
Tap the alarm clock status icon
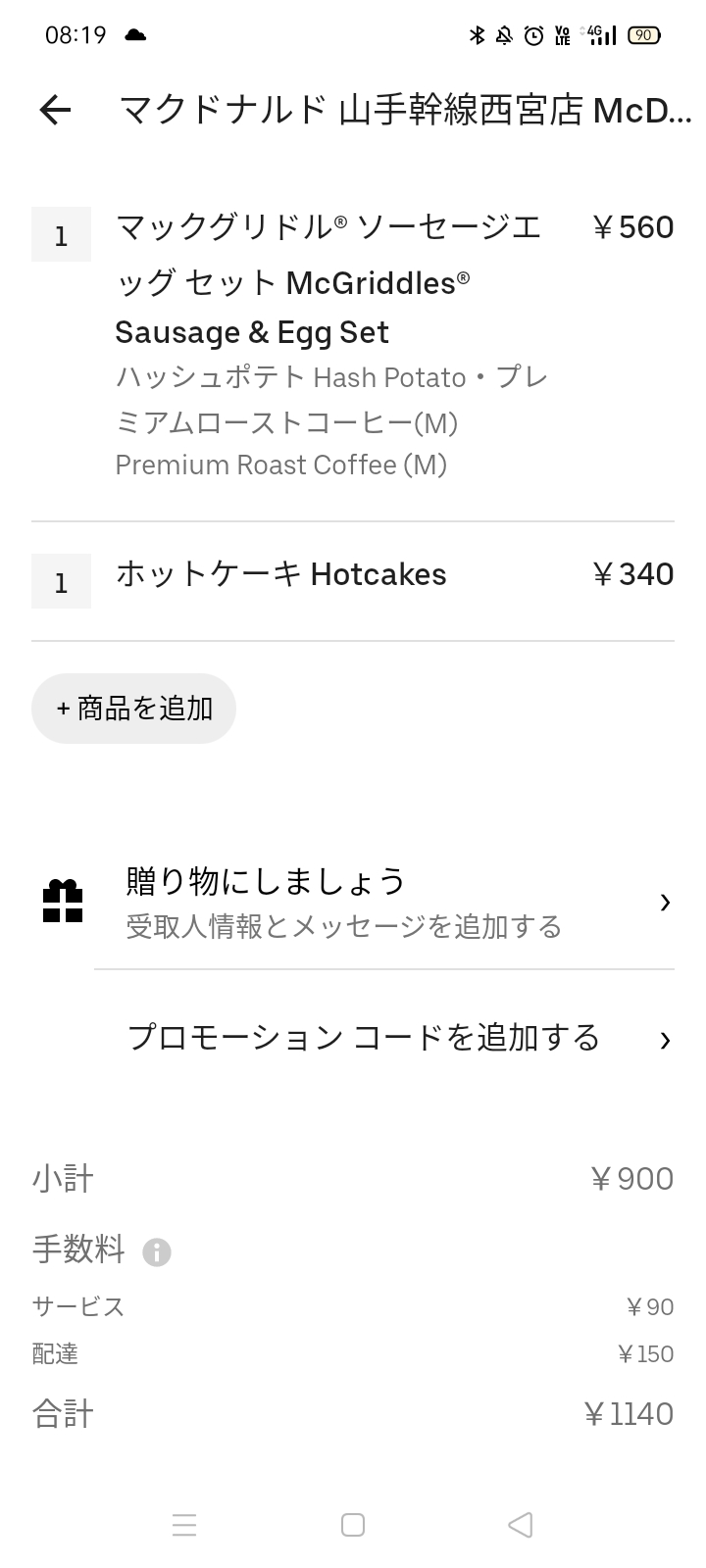click(533, 36)
